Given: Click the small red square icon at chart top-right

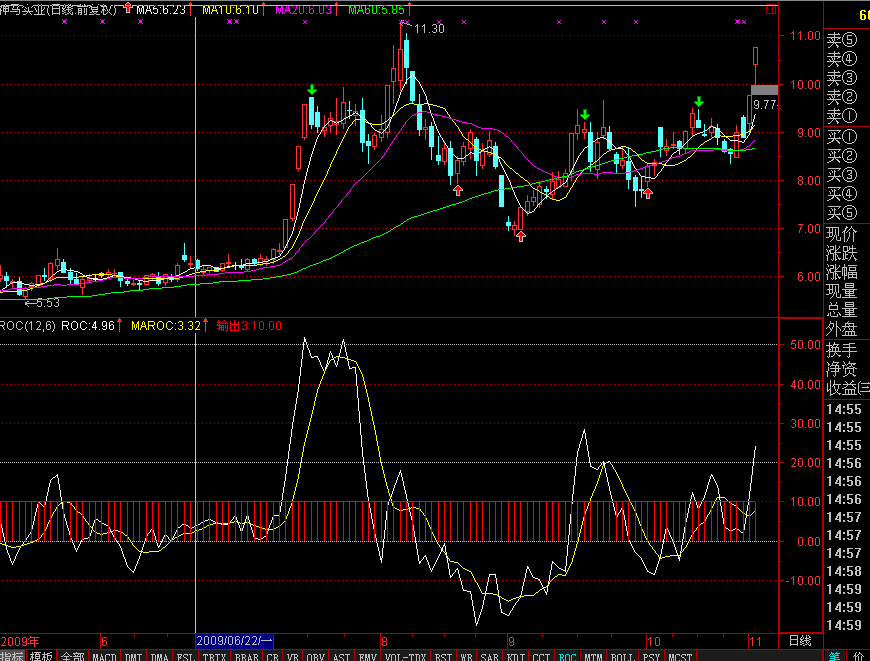Looking at the screenshot, I should [769, 8].
